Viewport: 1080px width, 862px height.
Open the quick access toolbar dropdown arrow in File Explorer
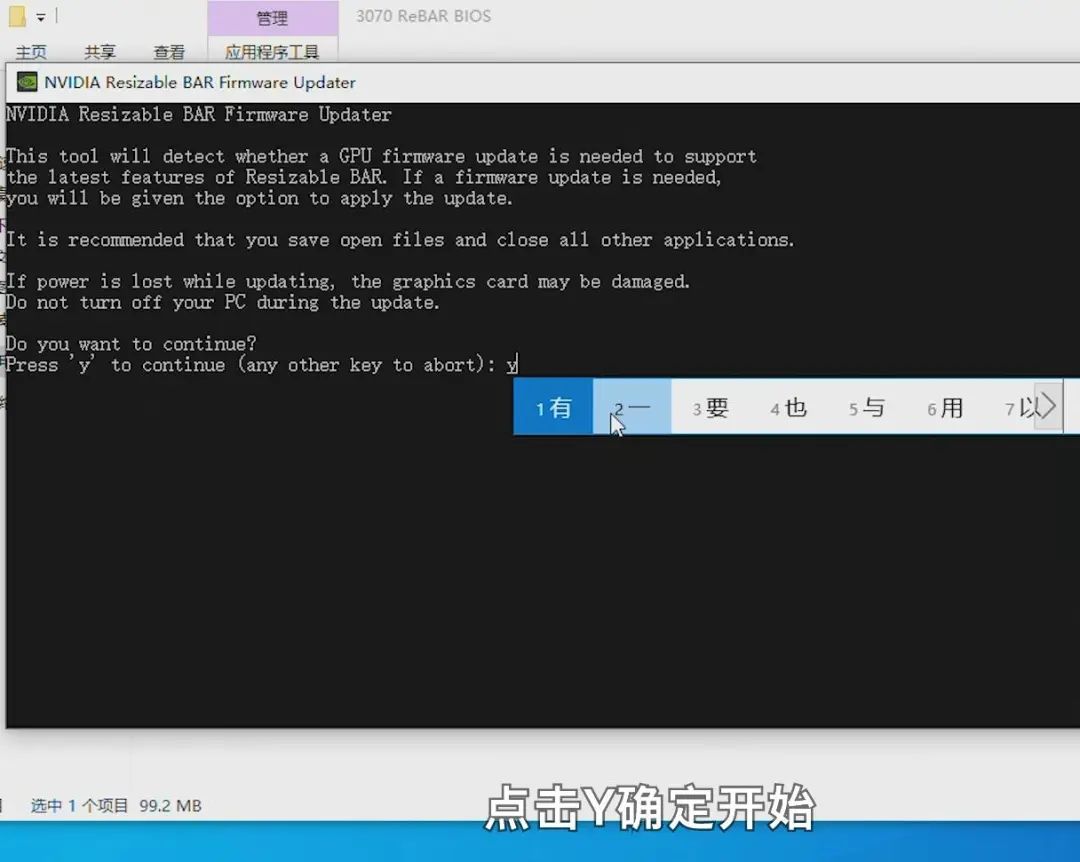pyautogui.click(x=41, y=17)
